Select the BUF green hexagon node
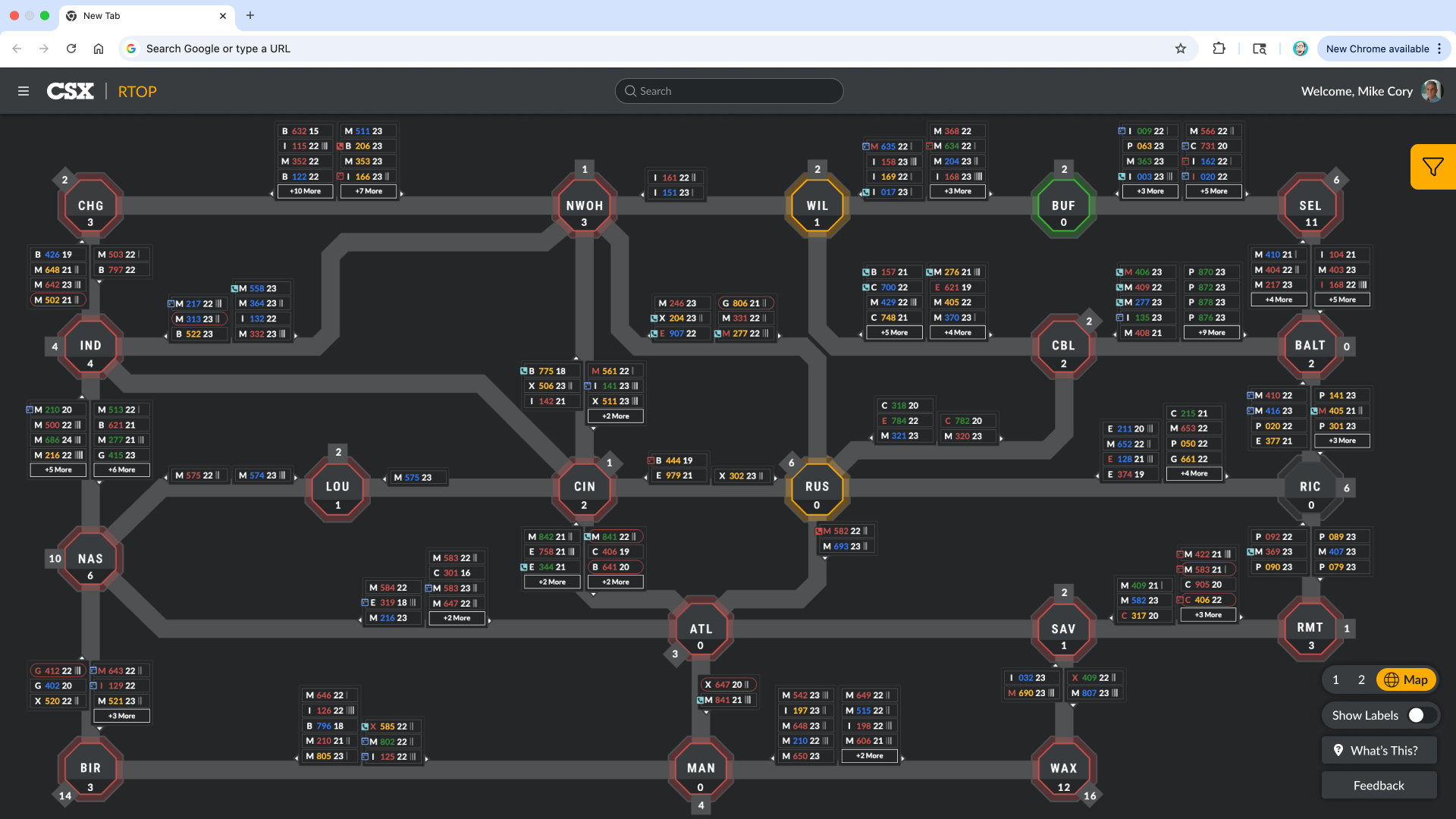 point(1063,206)
